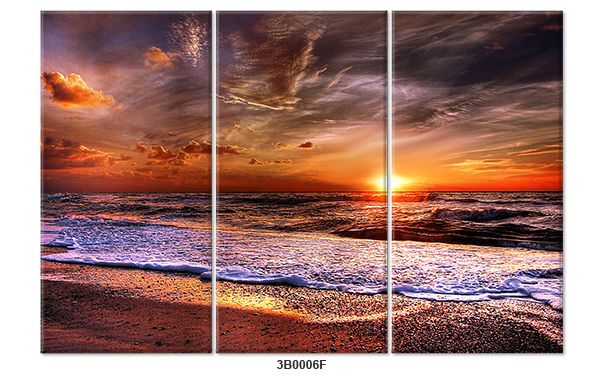Click the bright orange cloud in left panel
The height and width of the screenshot is (377, 600).
coord(77,90)
